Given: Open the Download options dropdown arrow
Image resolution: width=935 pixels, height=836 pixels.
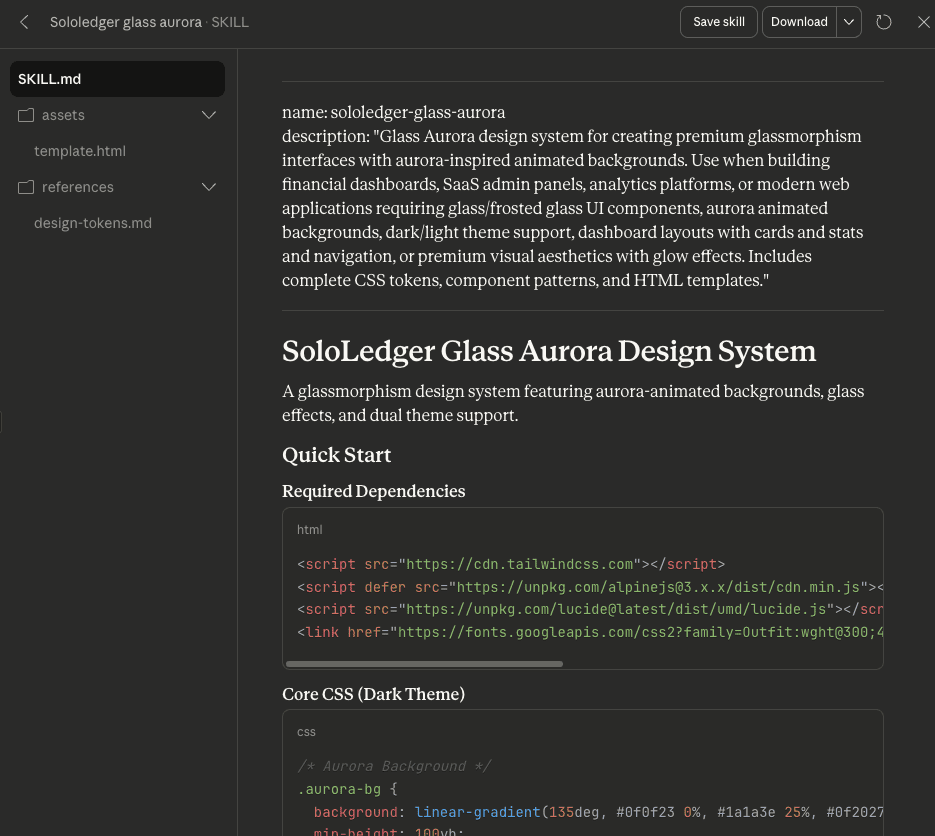Looking at the screenshot, I should (x=849, y=22).
